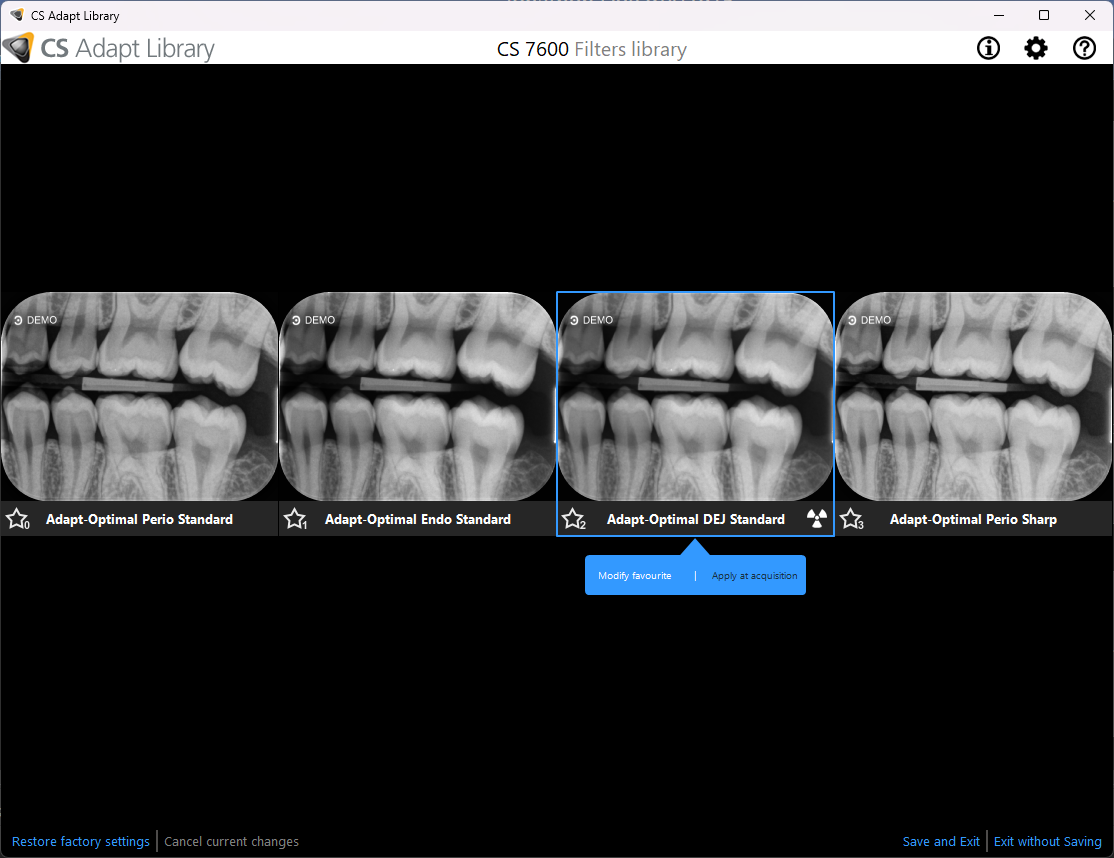Viewport: 1114px width, 858px height.
Task: Click the radiation icon on DEJ Standard
Action: pos(817,519)
